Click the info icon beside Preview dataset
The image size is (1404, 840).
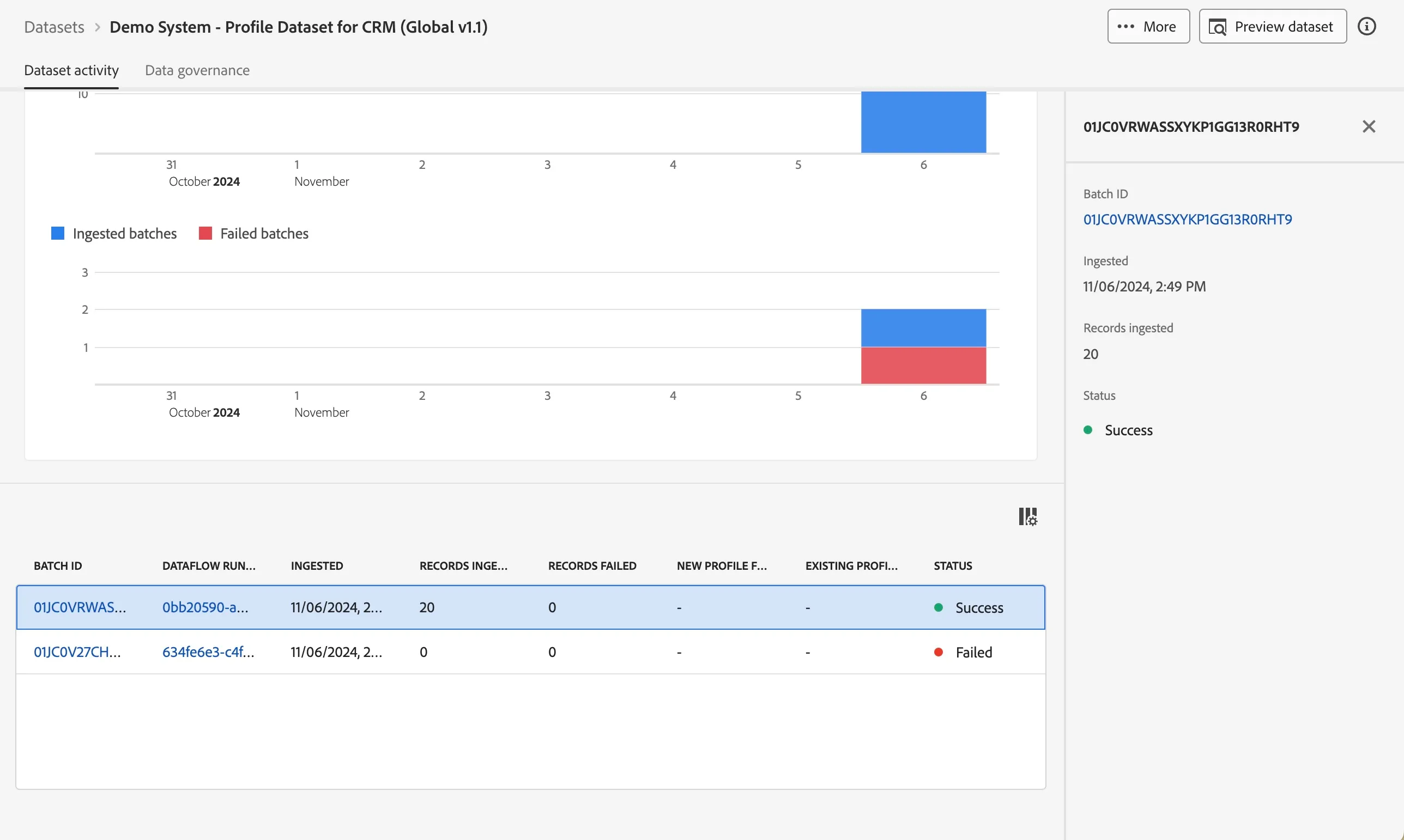tap(1366, 27)
